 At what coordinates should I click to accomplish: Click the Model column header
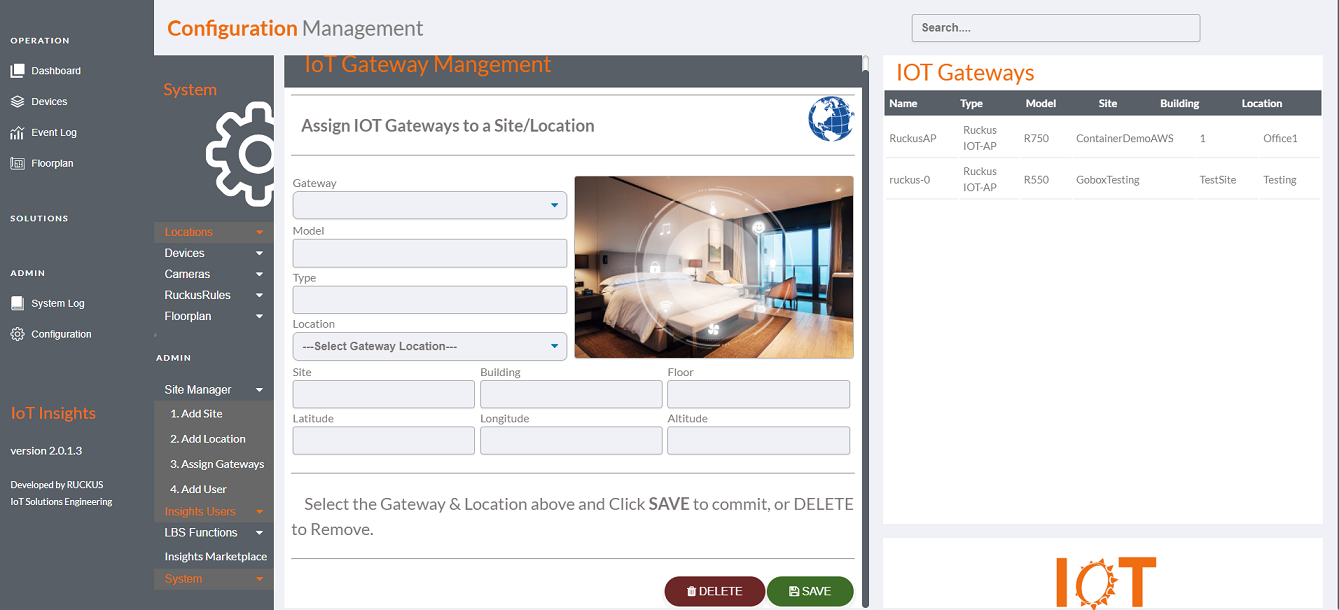(x=1041, y=103)
